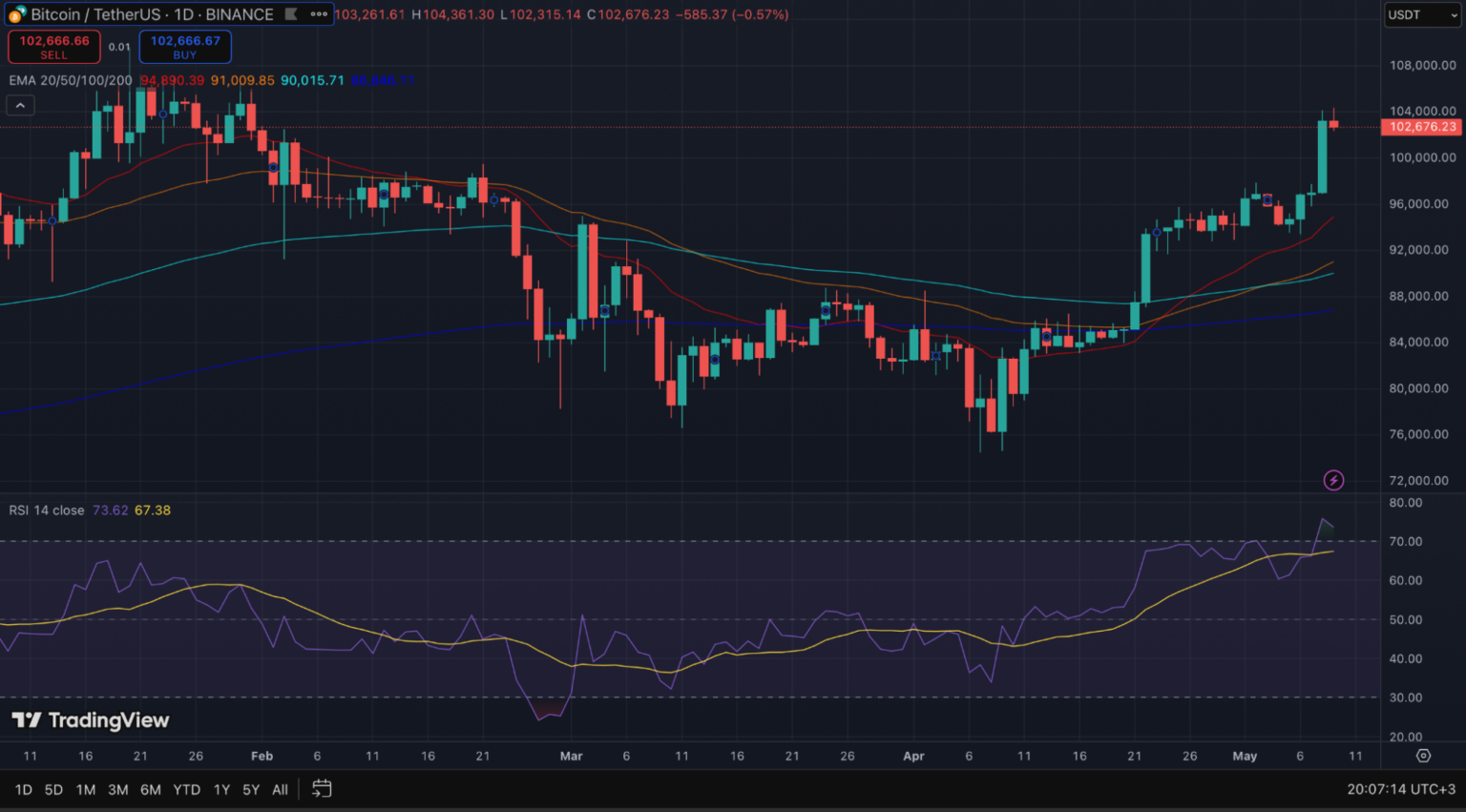The width and height of the screenshot is (1466, 812).
Task: Open the Go to date calendar icon
Action: click(322, 789)
